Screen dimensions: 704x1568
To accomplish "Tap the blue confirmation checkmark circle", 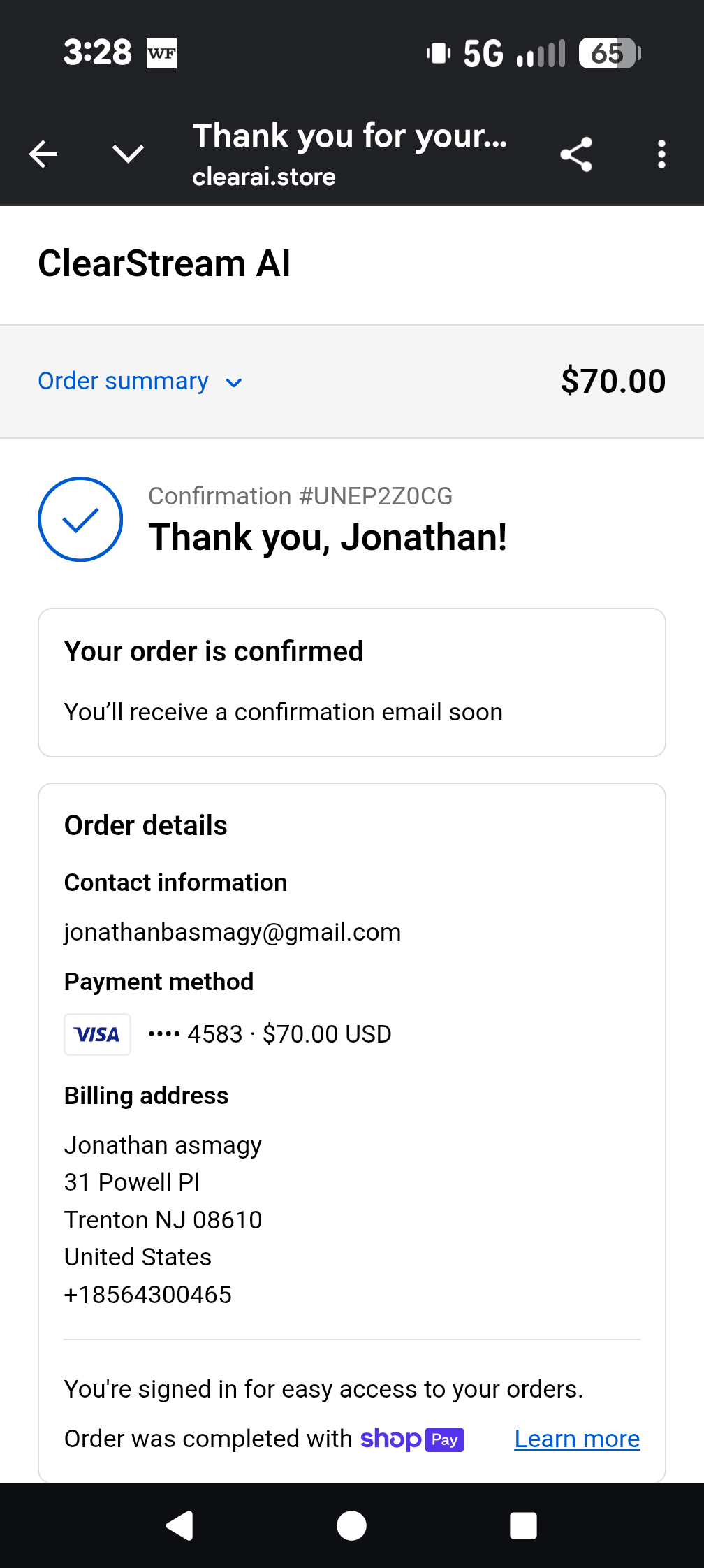I will [80, 519].
